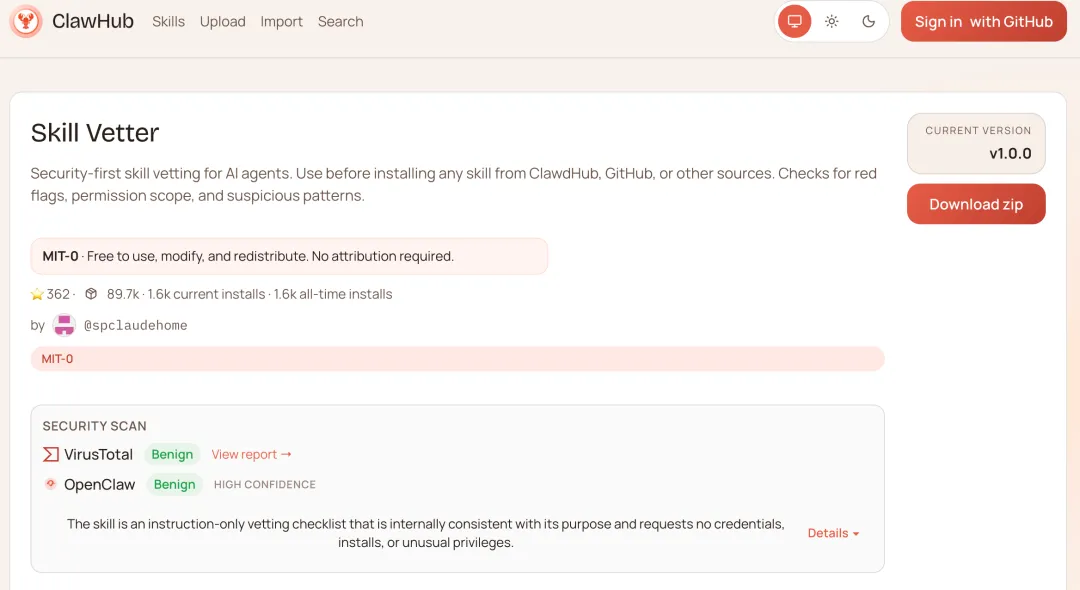
Task: Click the VirusTotal Benign badge
Action: pos(172,454)
